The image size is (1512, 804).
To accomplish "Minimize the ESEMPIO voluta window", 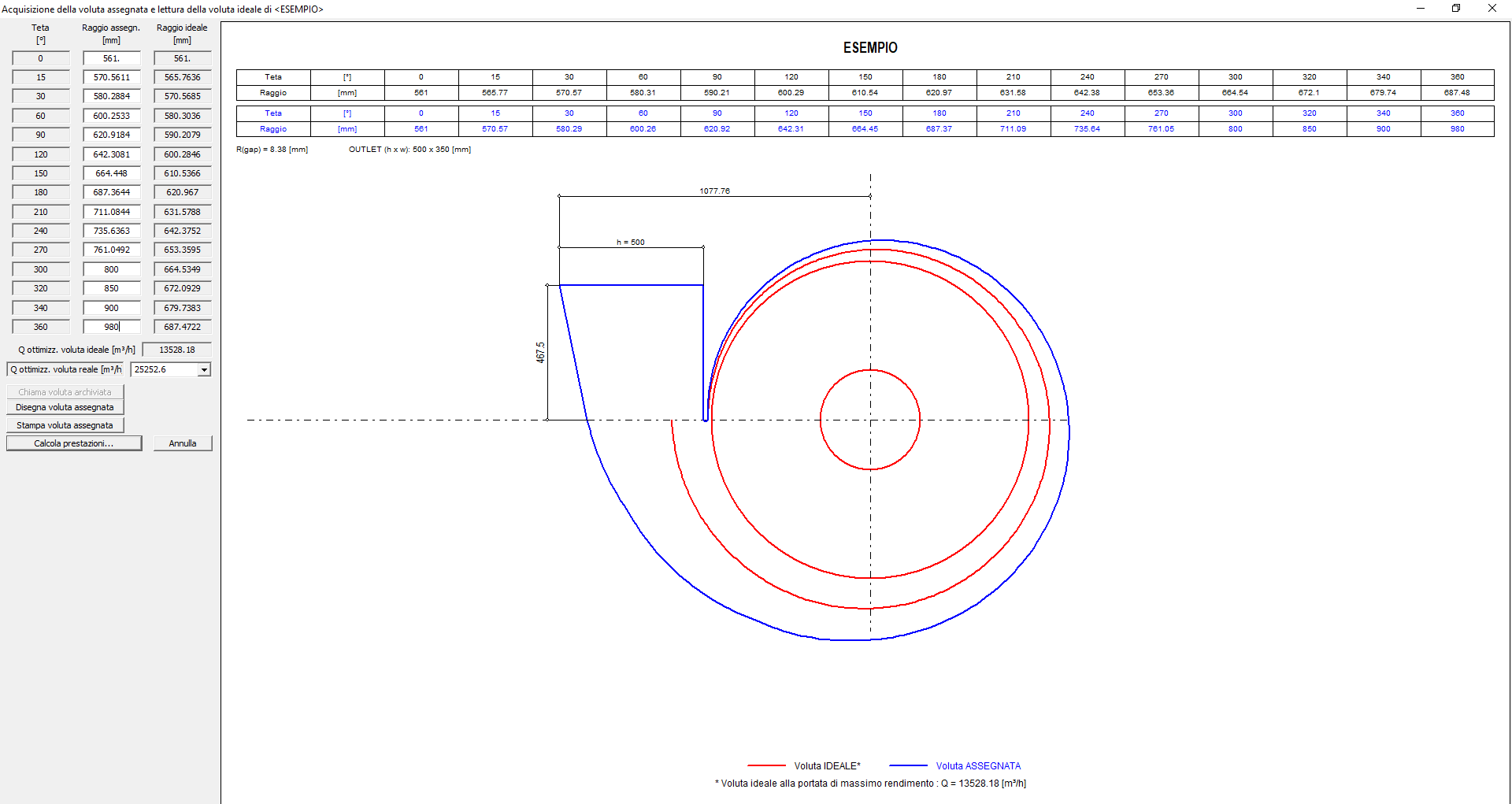I will point(1421,9).
